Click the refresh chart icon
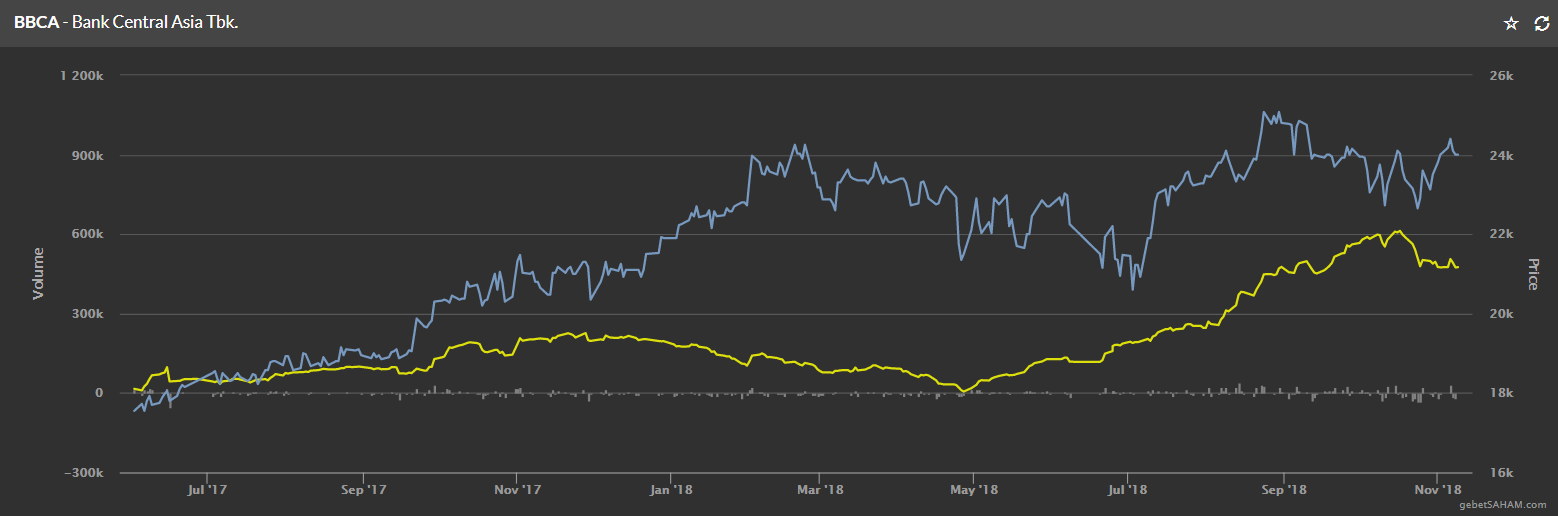This screenshot has width=1558, height=516. 1541,23
